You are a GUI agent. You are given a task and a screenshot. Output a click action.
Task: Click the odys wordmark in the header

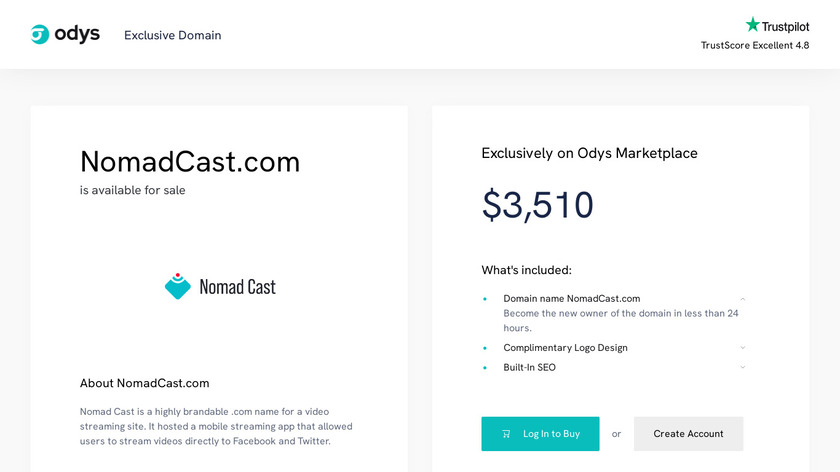[x=77, y=34]
